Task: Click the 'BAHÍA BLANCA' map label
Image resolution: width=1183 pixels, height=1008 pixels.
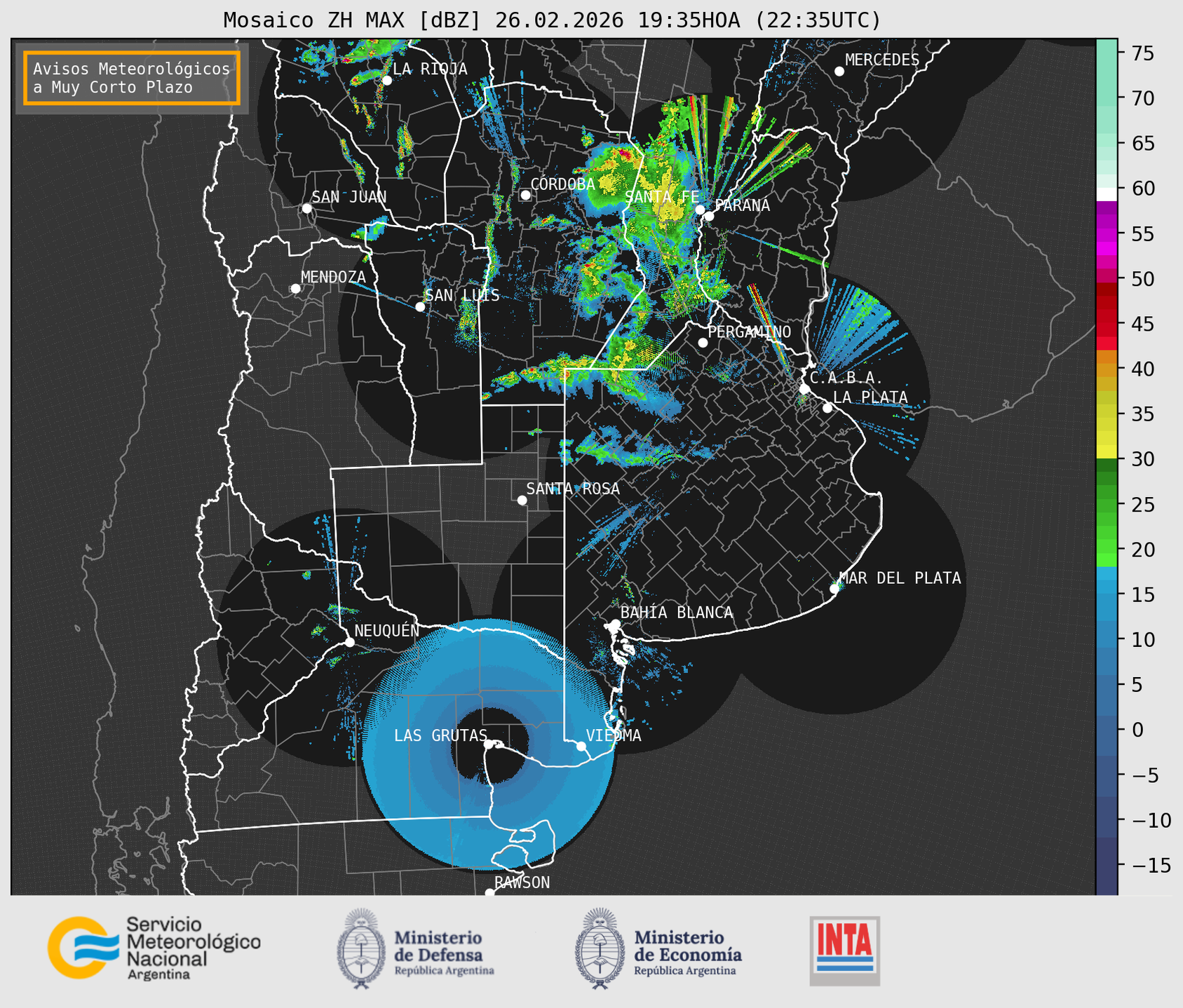Action: (677, 613)
